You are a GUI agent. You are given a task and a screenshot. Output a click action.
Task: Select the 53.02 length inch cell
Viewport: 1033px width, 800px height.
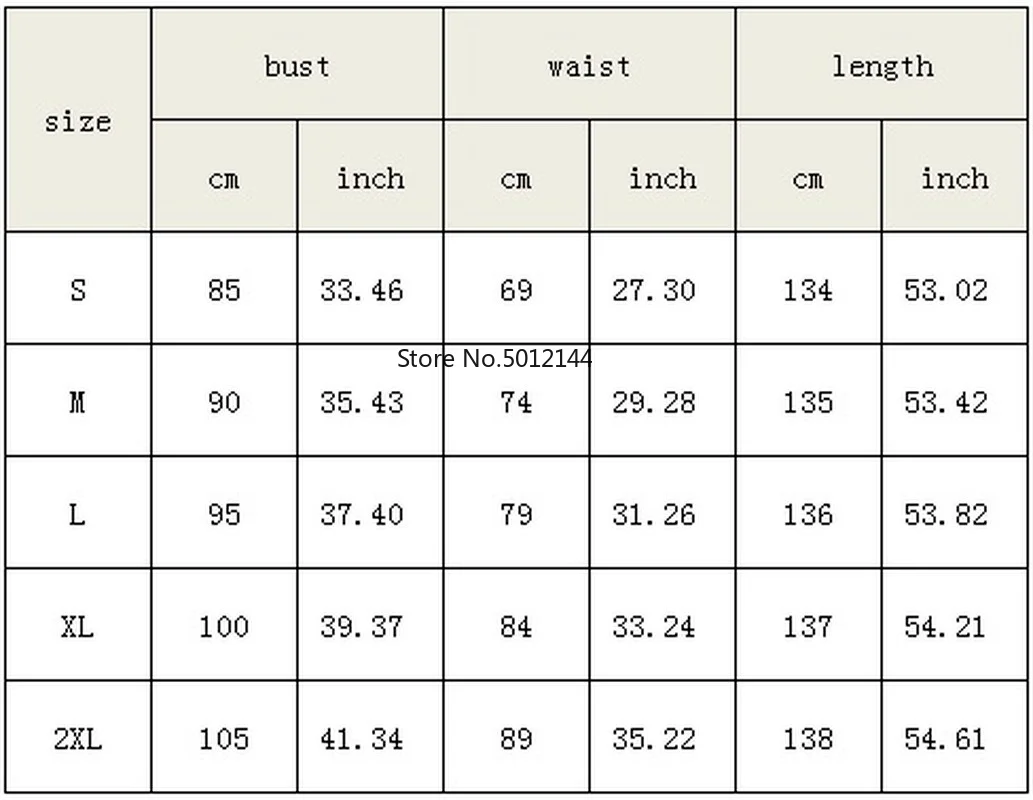946,290
